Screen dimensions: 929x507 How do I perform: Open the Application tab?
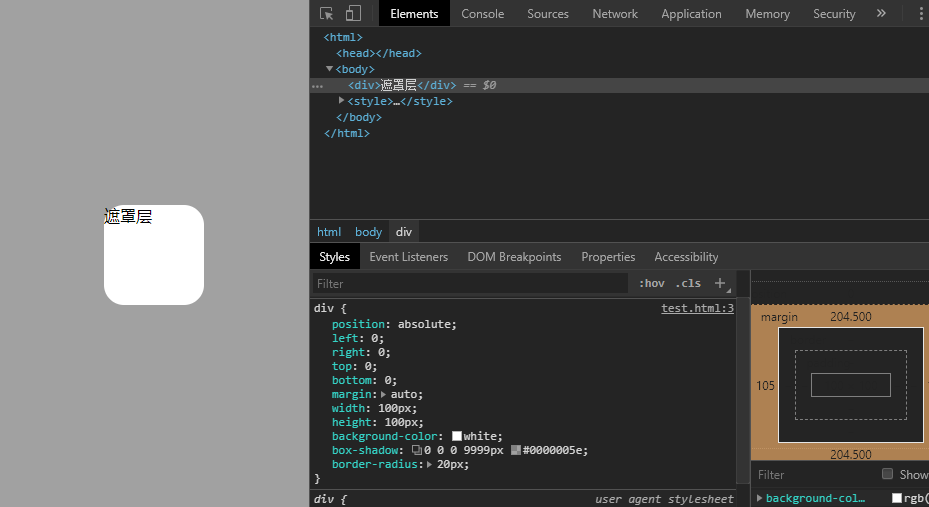tap(691, 14)
